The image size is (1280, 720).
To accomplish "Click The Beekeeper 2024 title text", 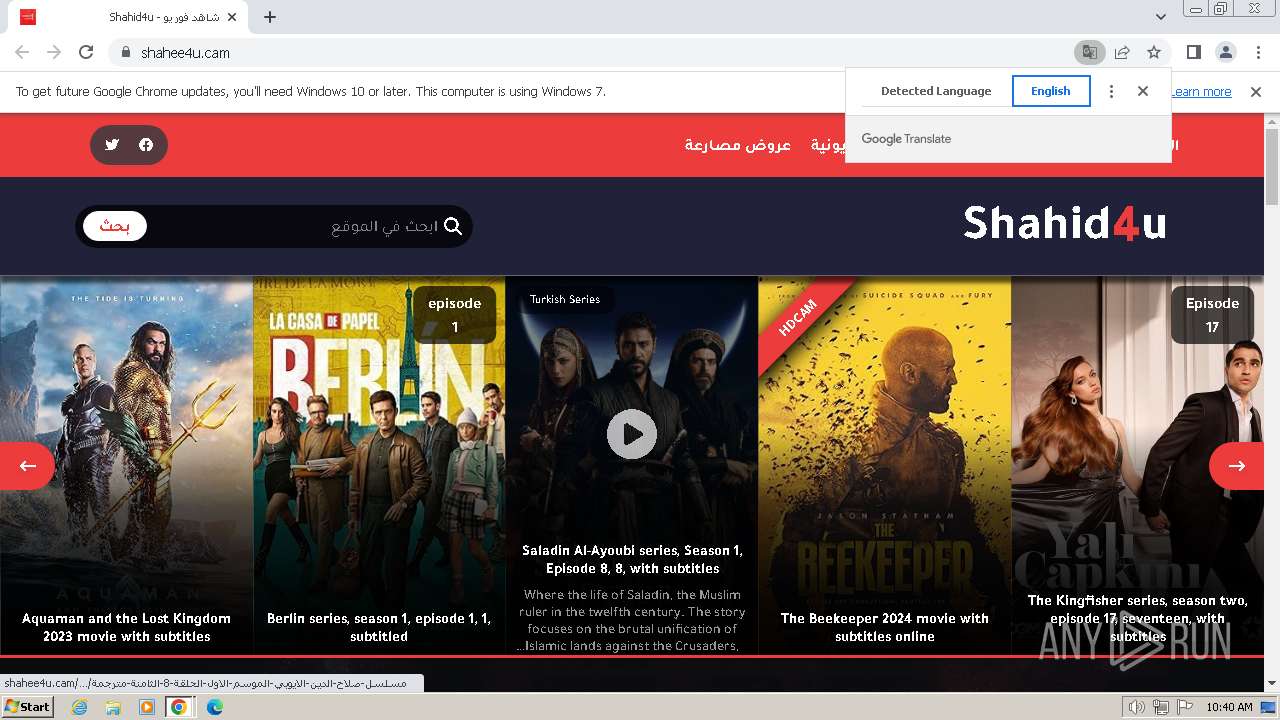I will tap(885, 627).
